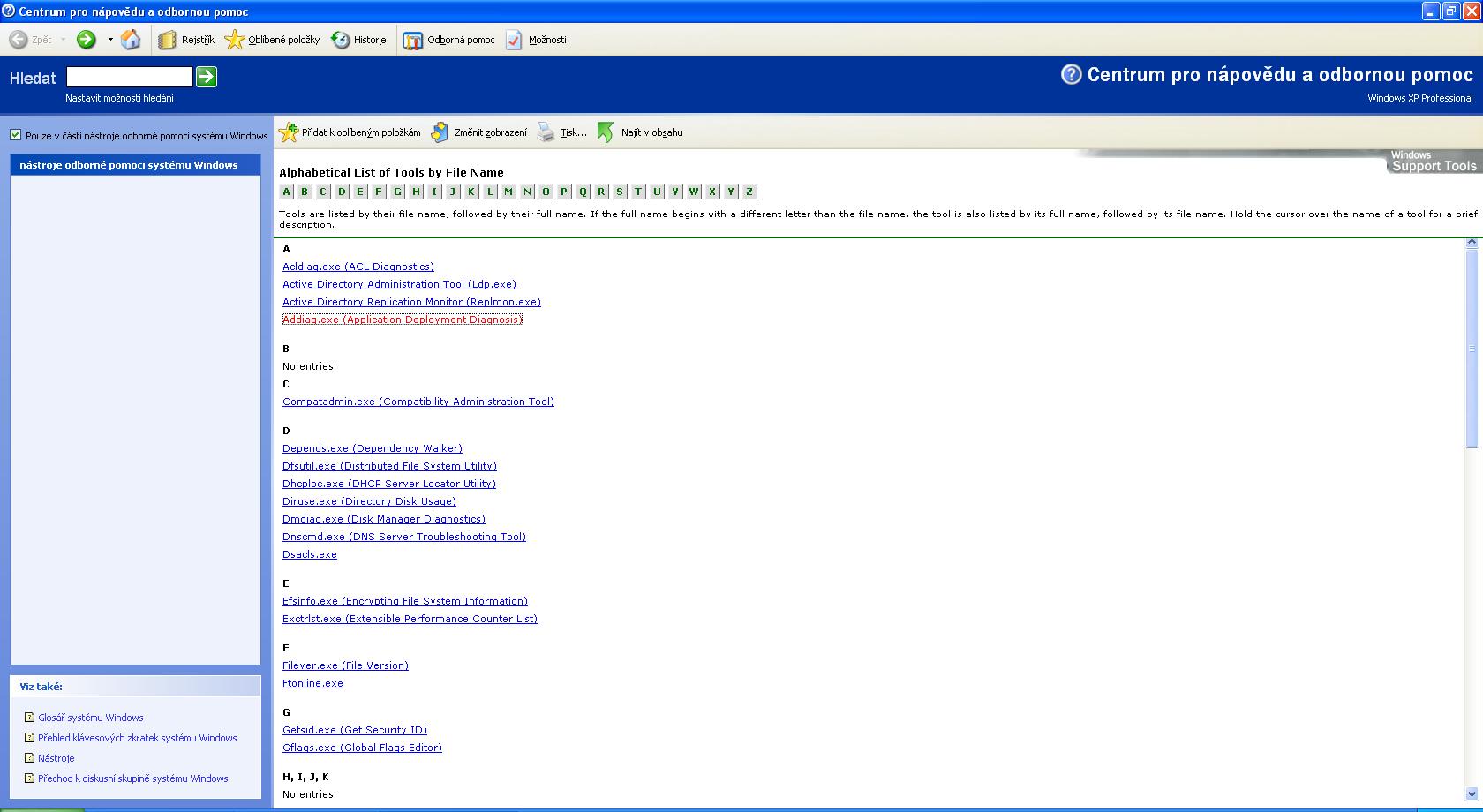Open Přehled klávesových zkratek systému Windows
The height and width of the screenshot is (812, 1483).
pyautogui.click(x=138, y=738)
